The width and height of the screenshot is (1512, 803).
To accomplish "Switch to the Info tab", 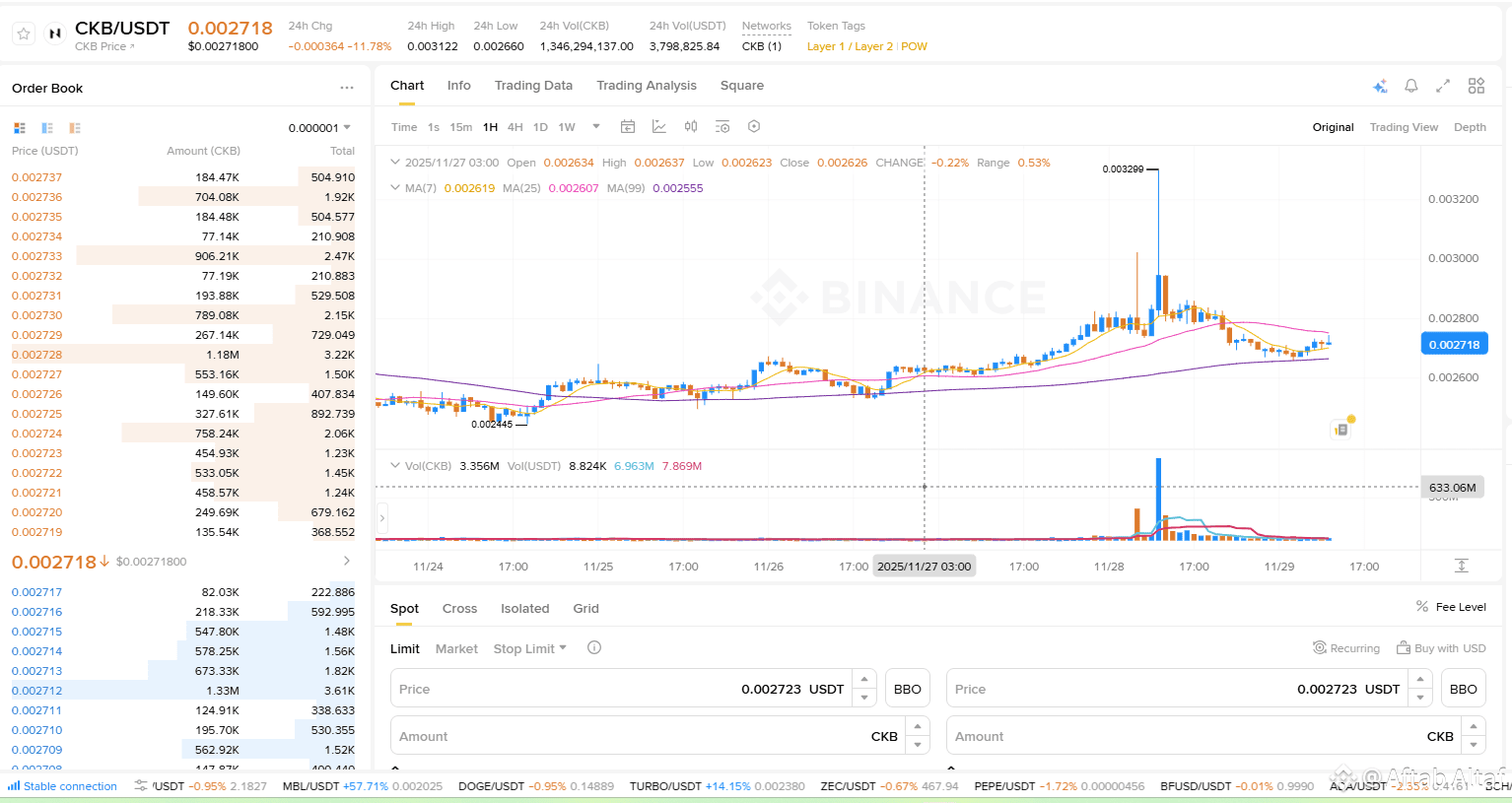I will 459,86.
